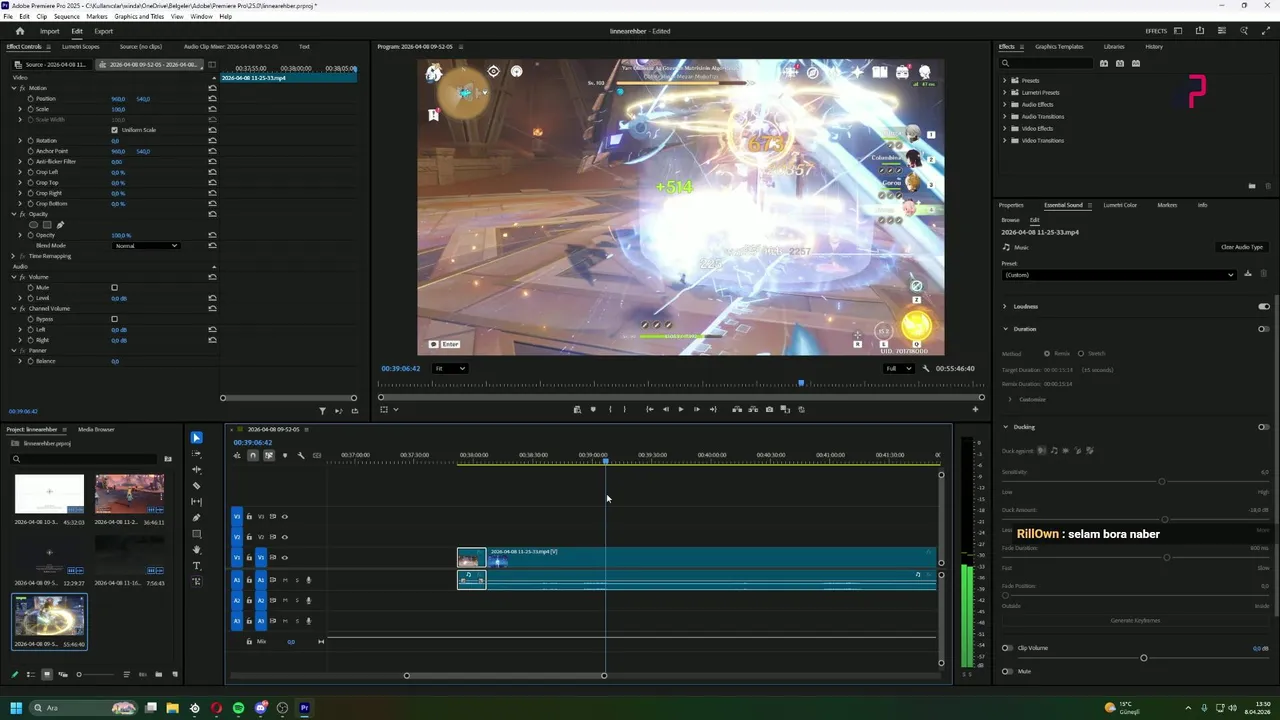Select the Pen tool in tools panel
Viewport: 1280px width, 720px height.
click(x=196, y=517)
